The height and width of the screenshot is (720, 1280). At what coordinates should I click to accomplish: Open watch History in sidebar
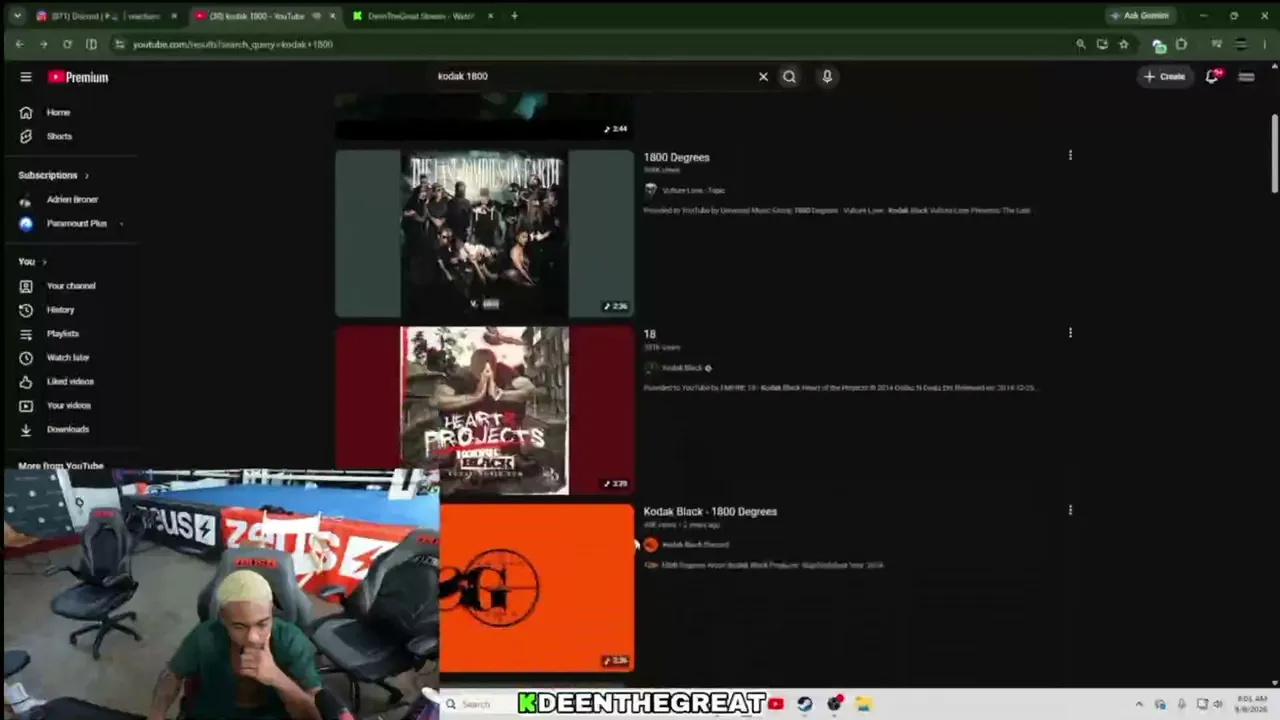click(60, 310)
